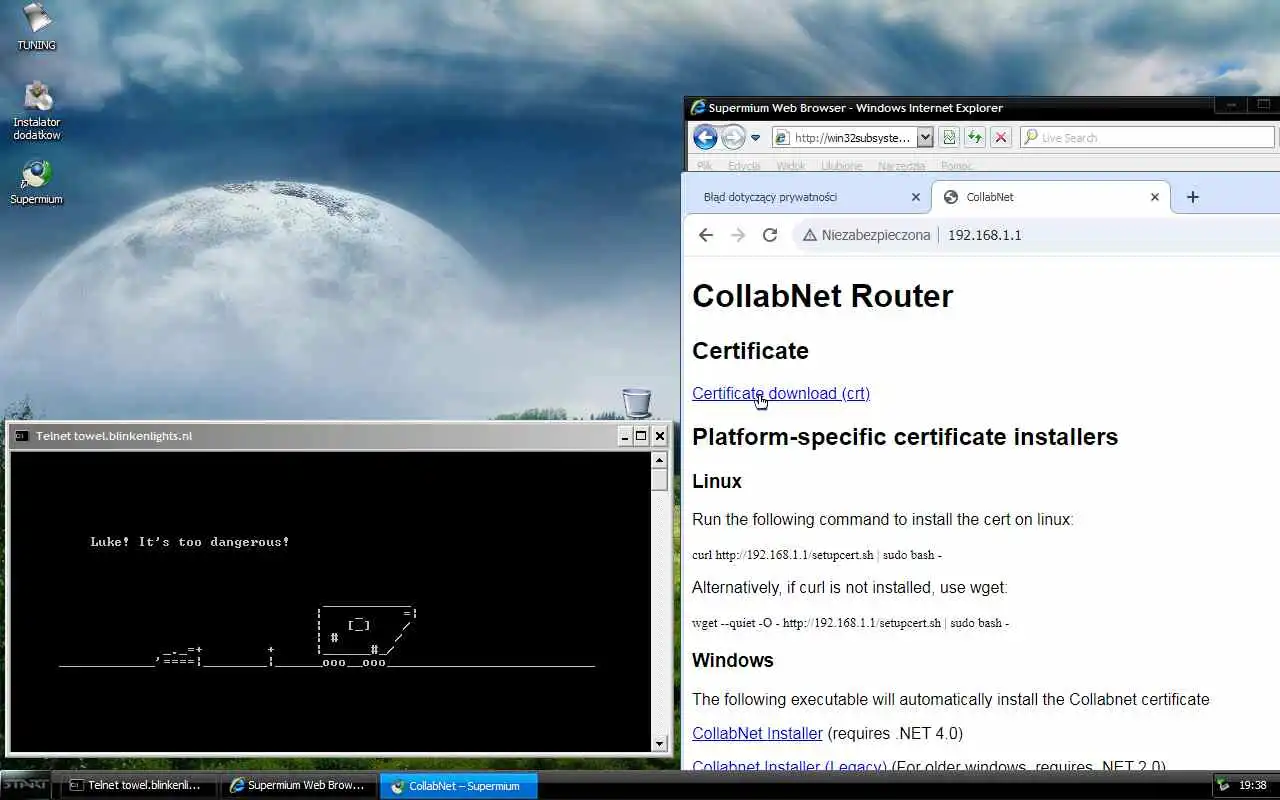Minimize the Telnet window
1280x800 pixels.
625,436
